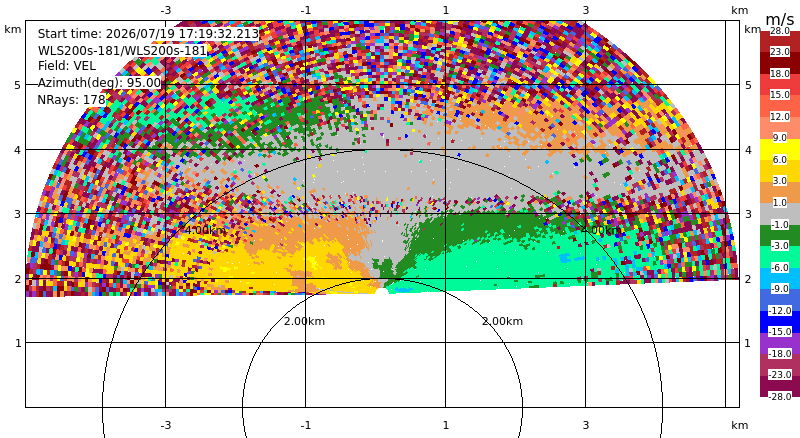Click the orange 1.0 to 3.0 color segment

pos(780,192)
